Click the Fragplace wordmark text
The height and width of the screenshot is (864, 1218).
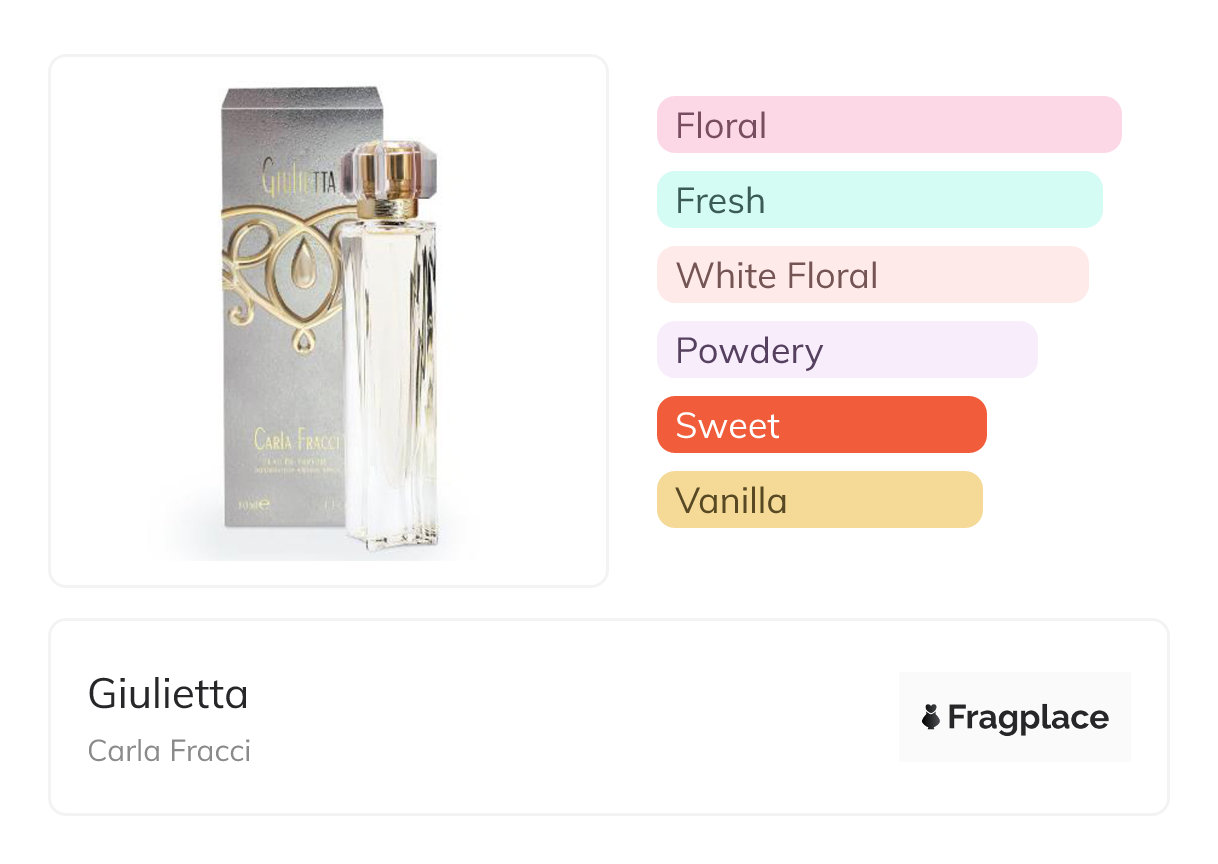1028,717
